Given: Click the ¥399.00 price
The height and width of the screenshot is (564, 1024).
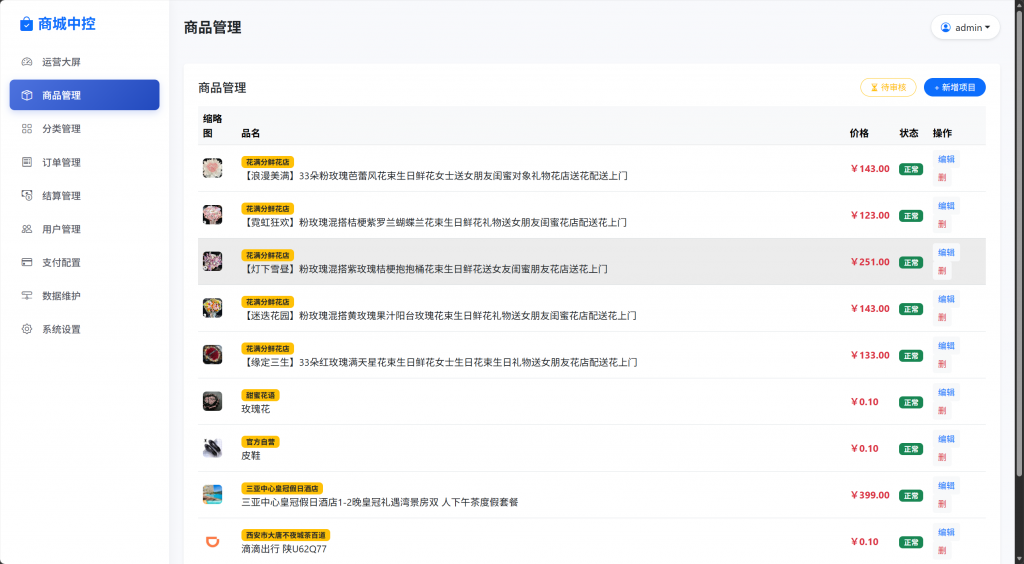Looking at the screenshot, I should click(870, 495).
